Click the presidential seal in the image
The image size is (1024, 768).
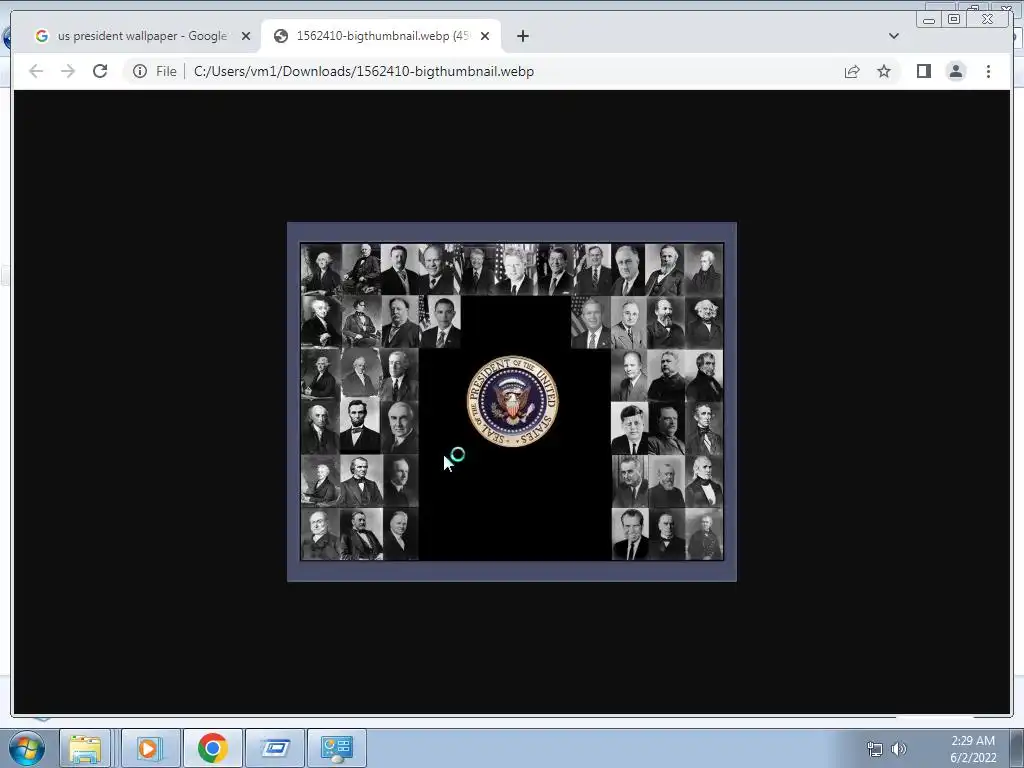tap(513, 401)
